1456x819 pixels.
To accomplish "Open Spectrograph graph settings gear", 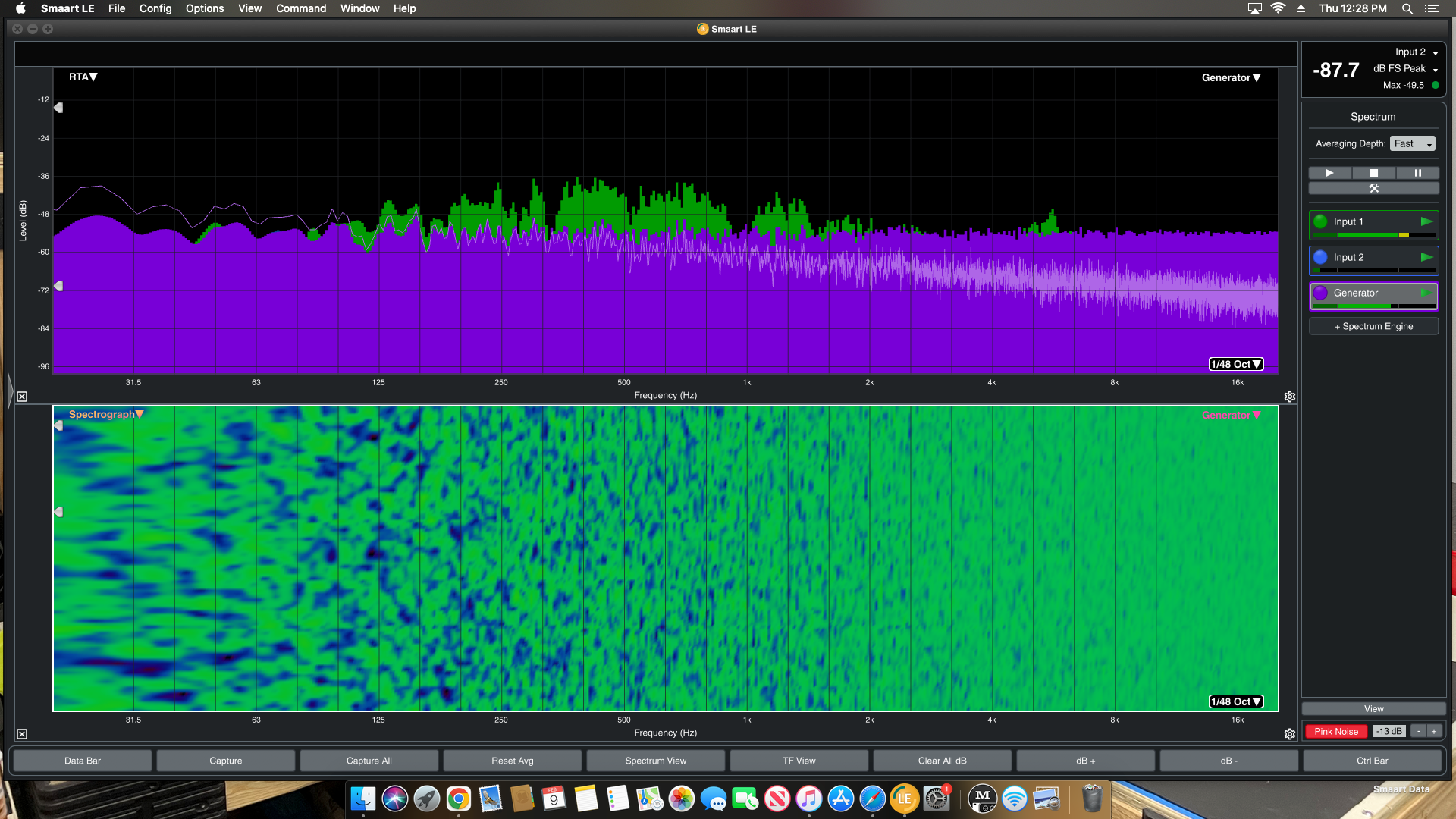I will point(1290,734).
